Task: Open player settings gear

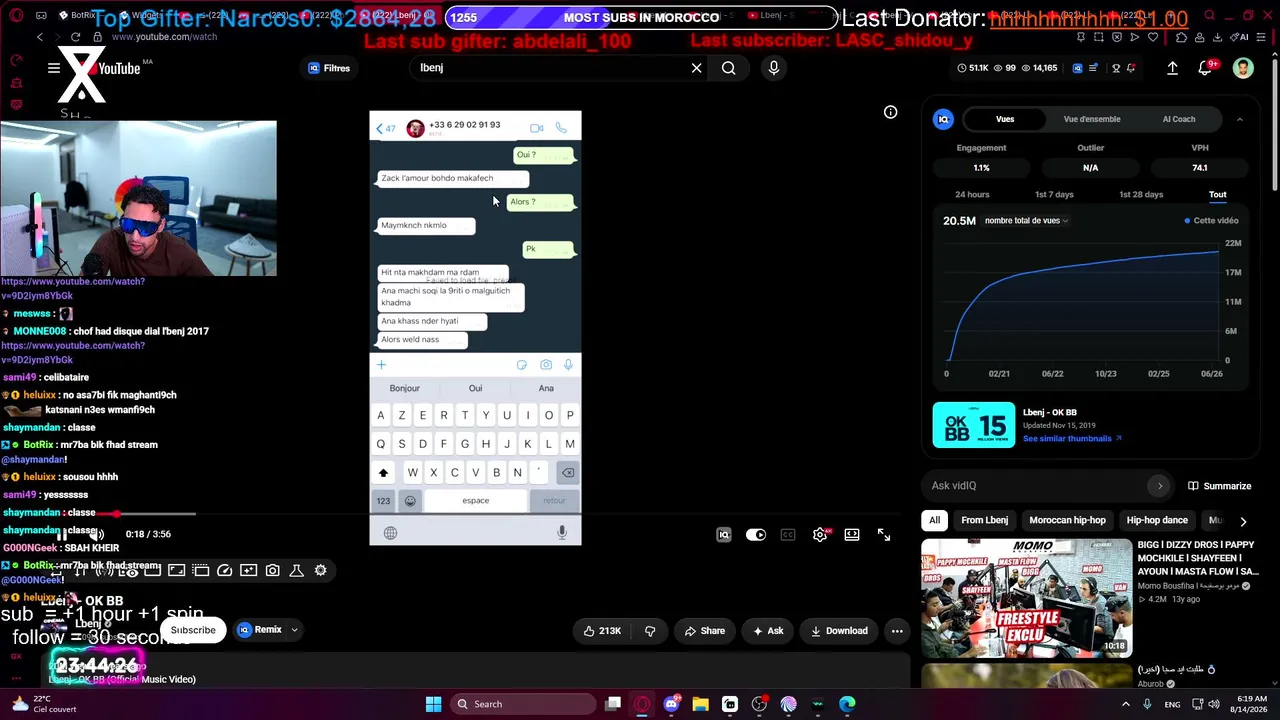Action: click(820, 535)
